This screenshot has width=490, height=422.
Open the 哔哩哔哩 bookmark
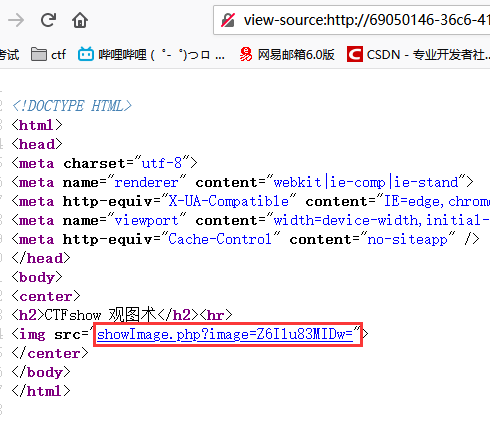[x=151, y=54]
